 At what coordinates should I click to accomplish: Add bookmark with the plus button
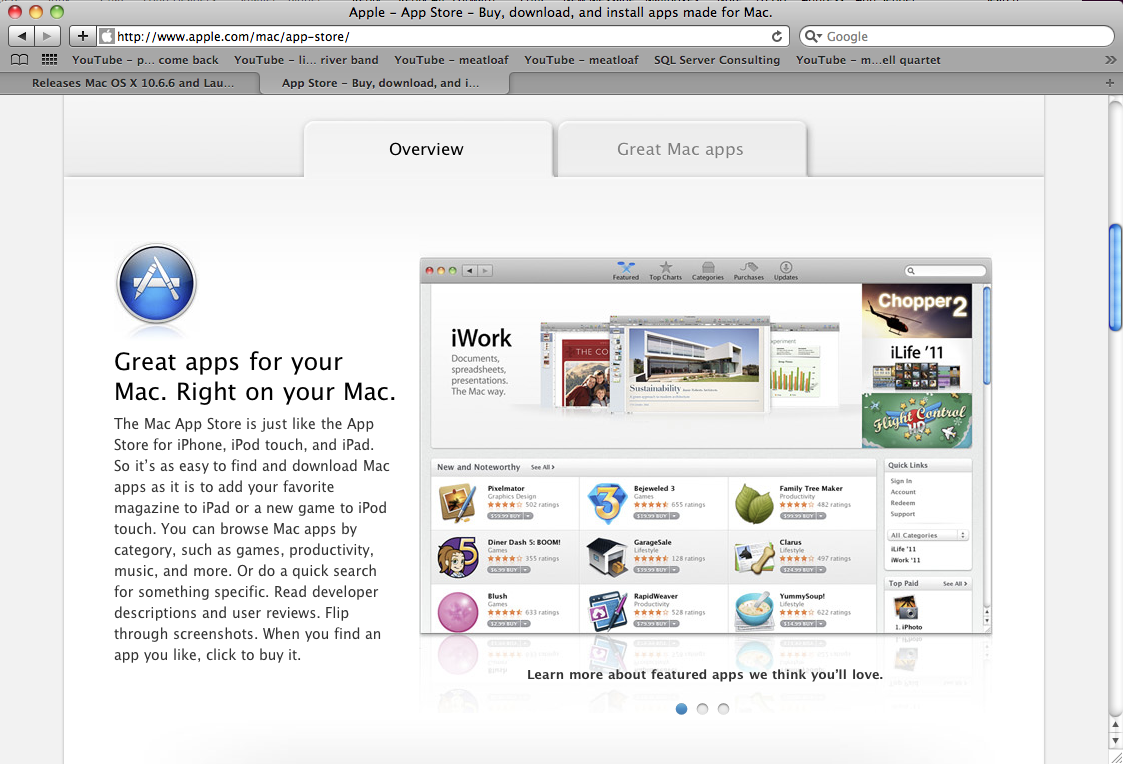click(x=82, y=36)
